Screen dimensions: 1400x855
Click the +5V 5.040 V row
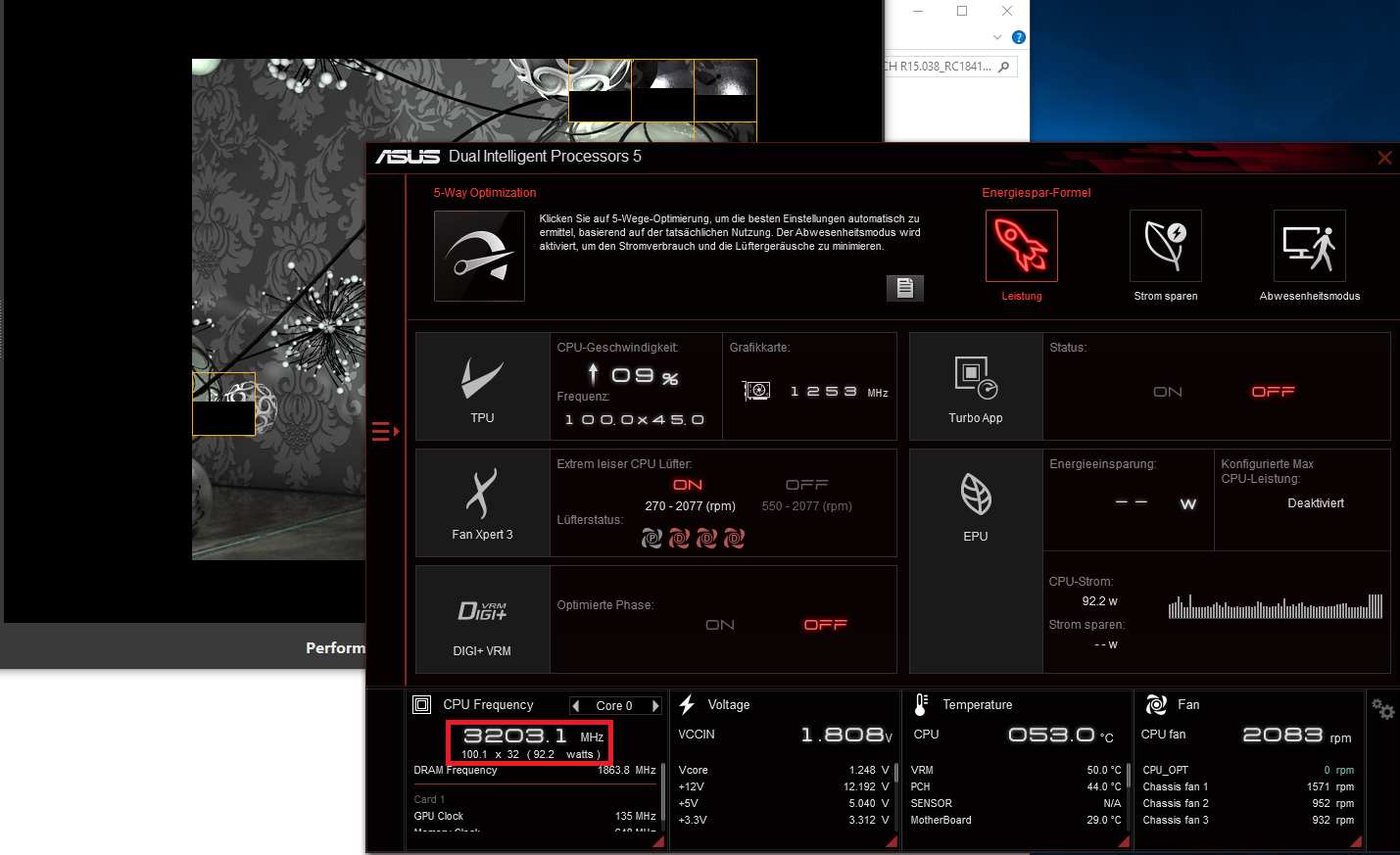pyautogui.click(x=784, y=803)
